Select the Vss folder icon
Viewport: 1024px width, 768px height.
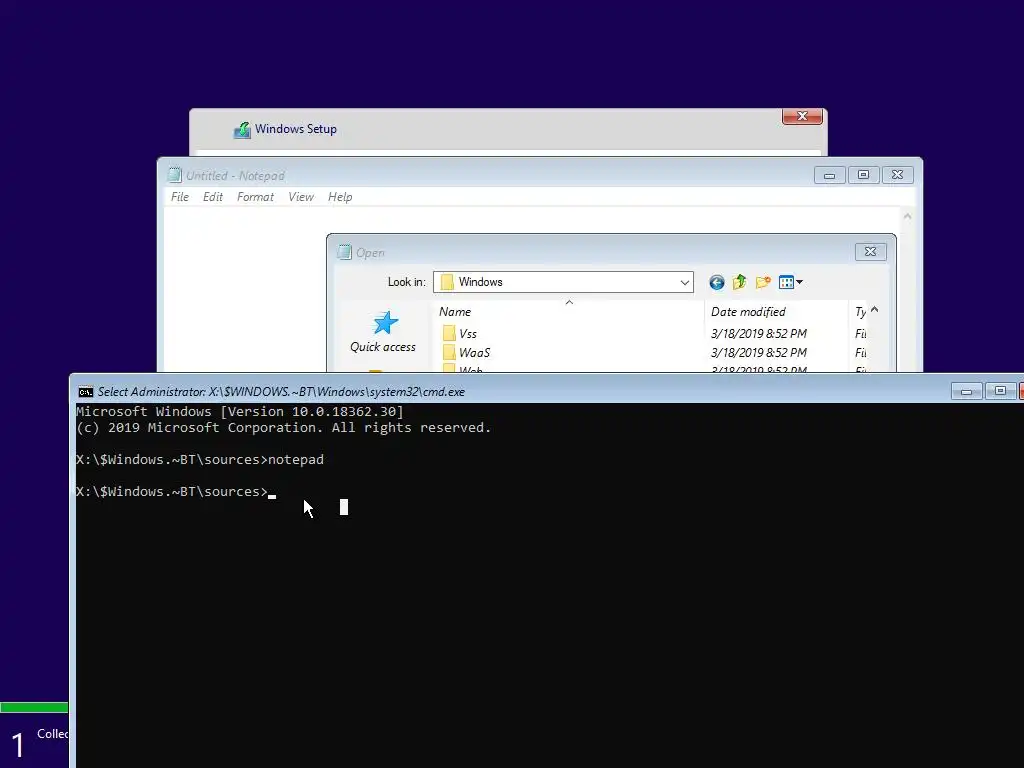pyautogui.click(x=449, y=334)
